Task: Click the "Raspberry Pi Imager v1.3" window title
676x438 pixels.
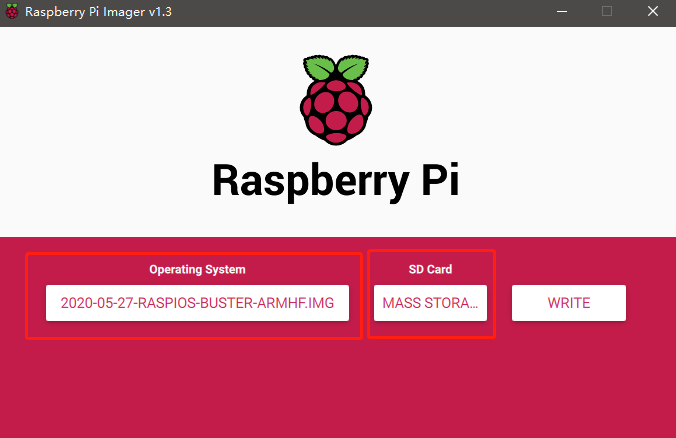Action: 98,12
